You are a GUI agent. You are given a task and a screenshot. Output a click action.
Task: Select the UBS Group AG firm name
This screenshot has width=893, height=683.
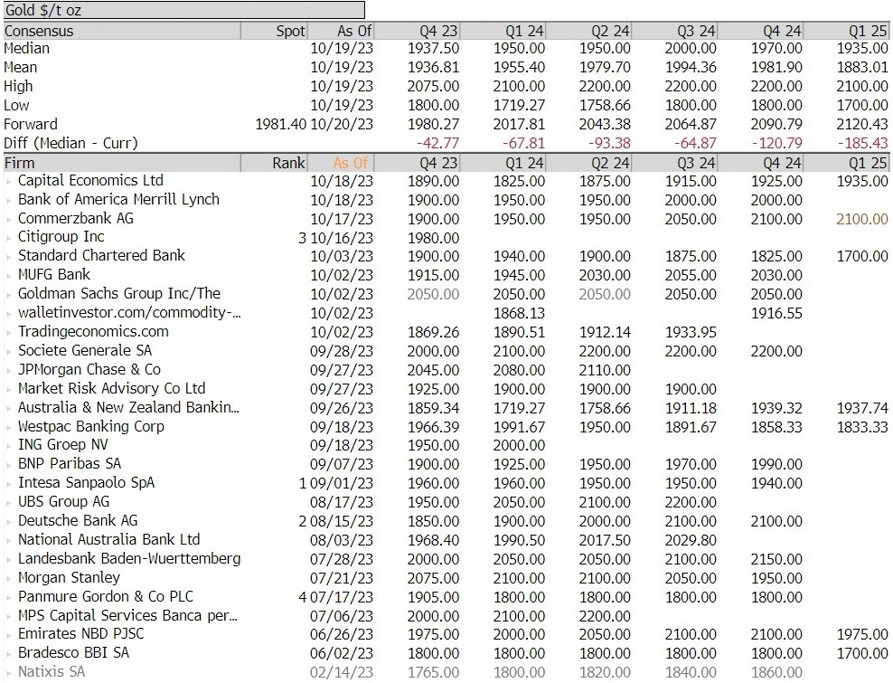pyautogui.click(x=64, y=502)
